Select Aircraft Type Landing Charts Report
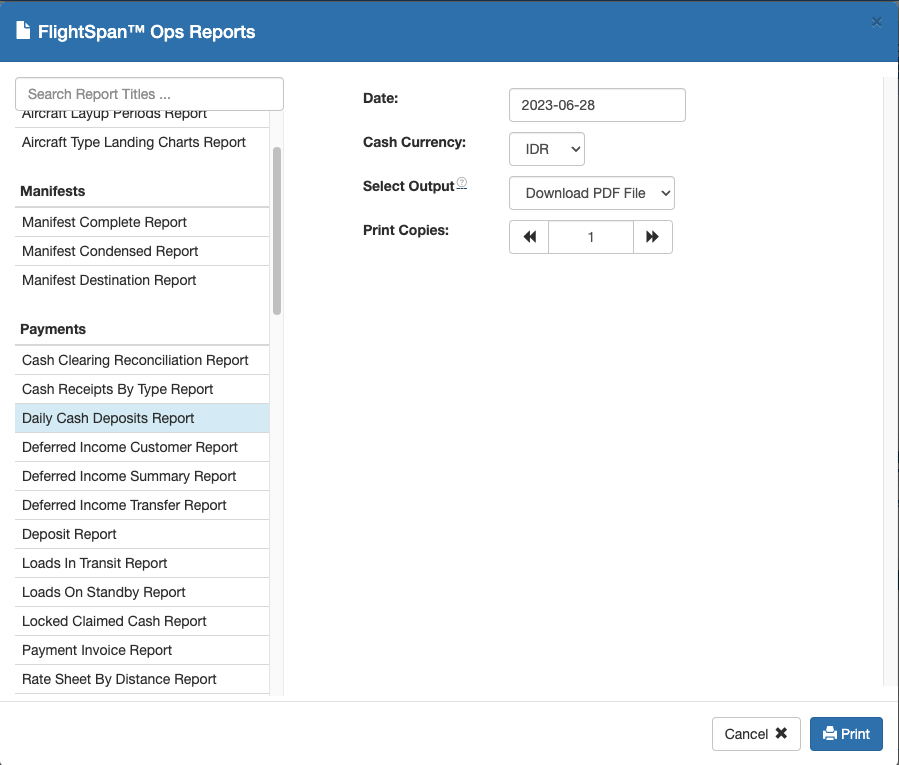This screenshot has width=899, height=765. (142, 142)
